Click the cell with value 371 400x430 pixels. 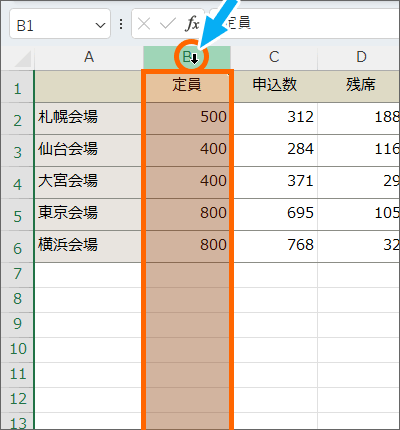(x=274, y=182)
